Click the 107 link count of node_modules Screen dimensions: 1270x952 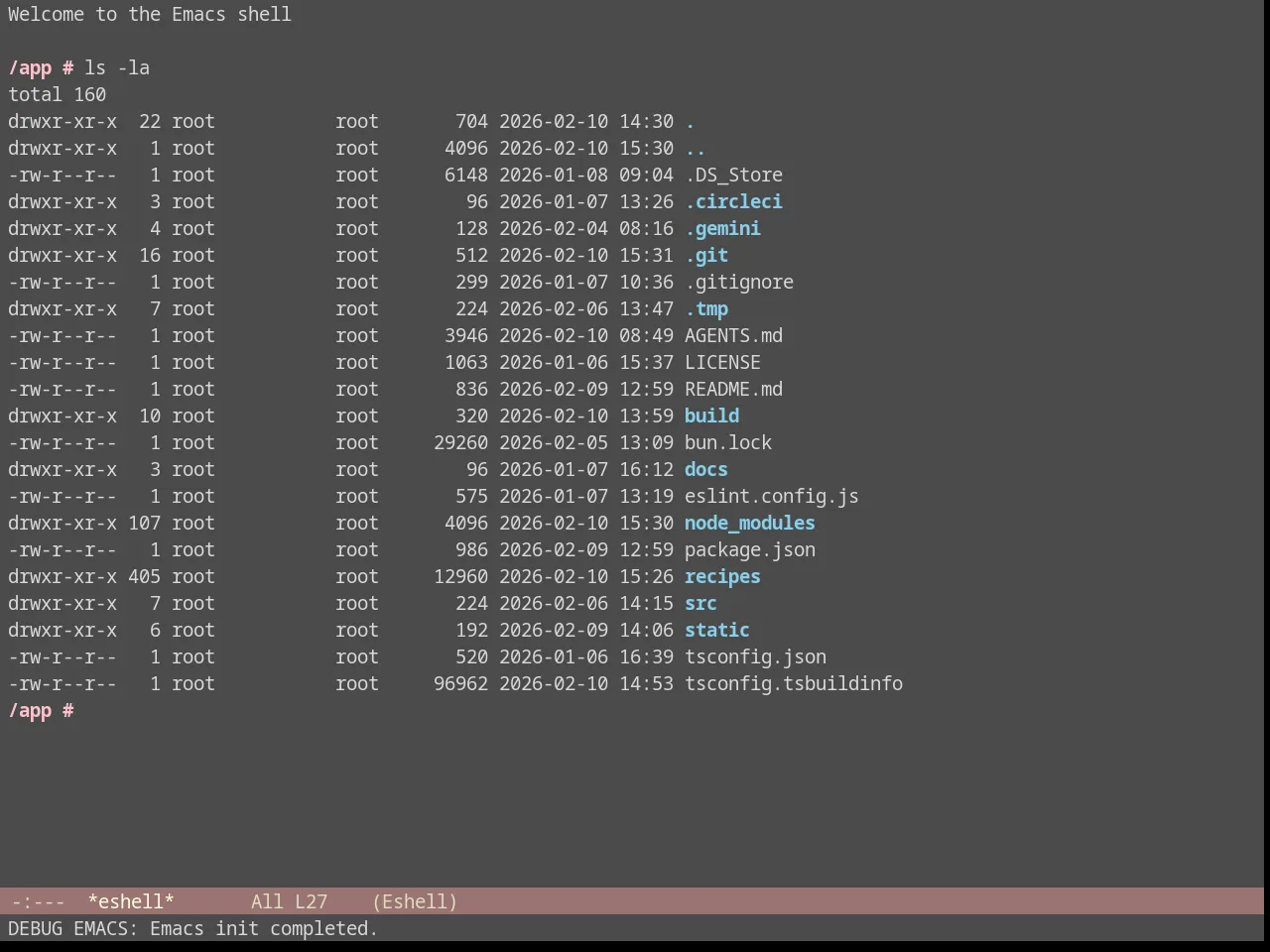pos(144,523)
